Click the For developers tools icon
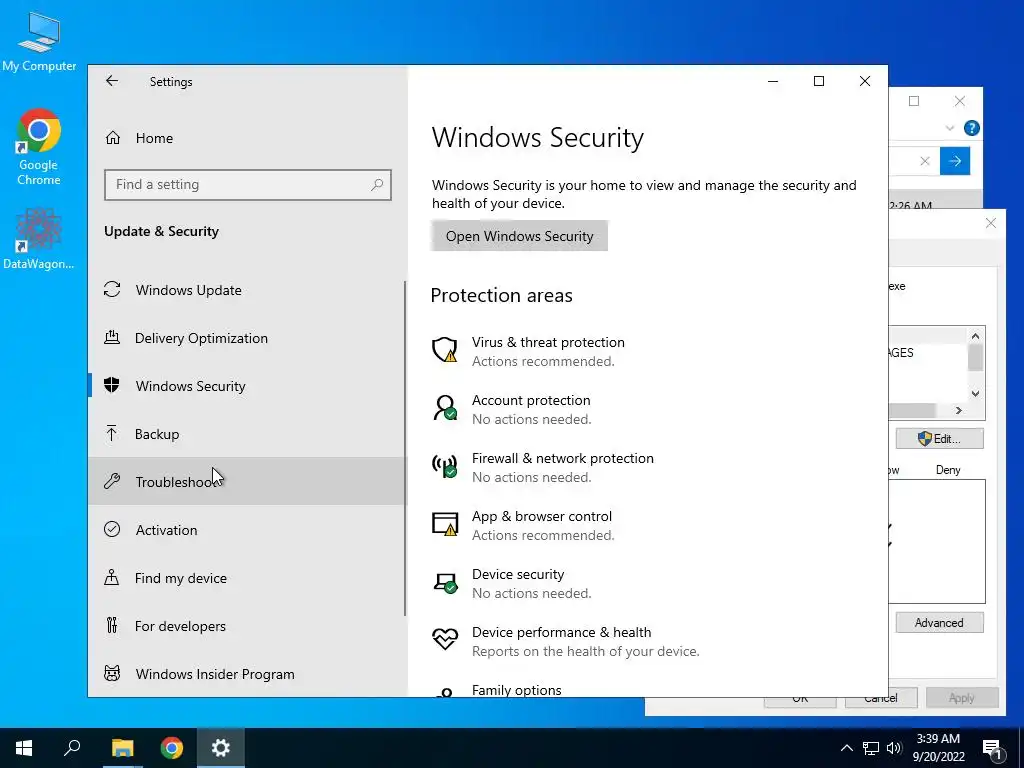Image resolution: width=1024 pixels, height=768 pixels. (x=112, y=626)
